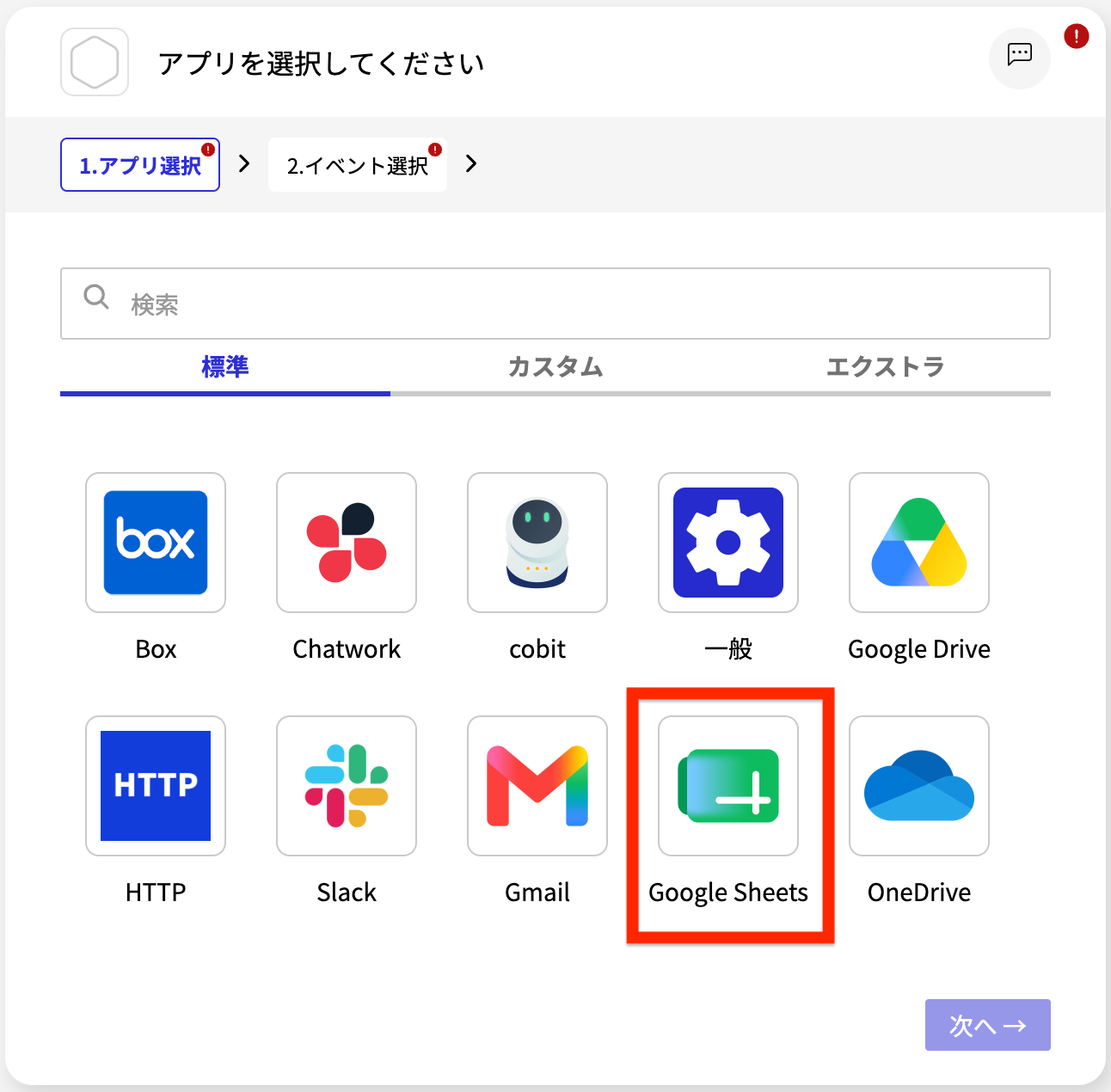Go to step 1.アプリ選択

point(140,165)
